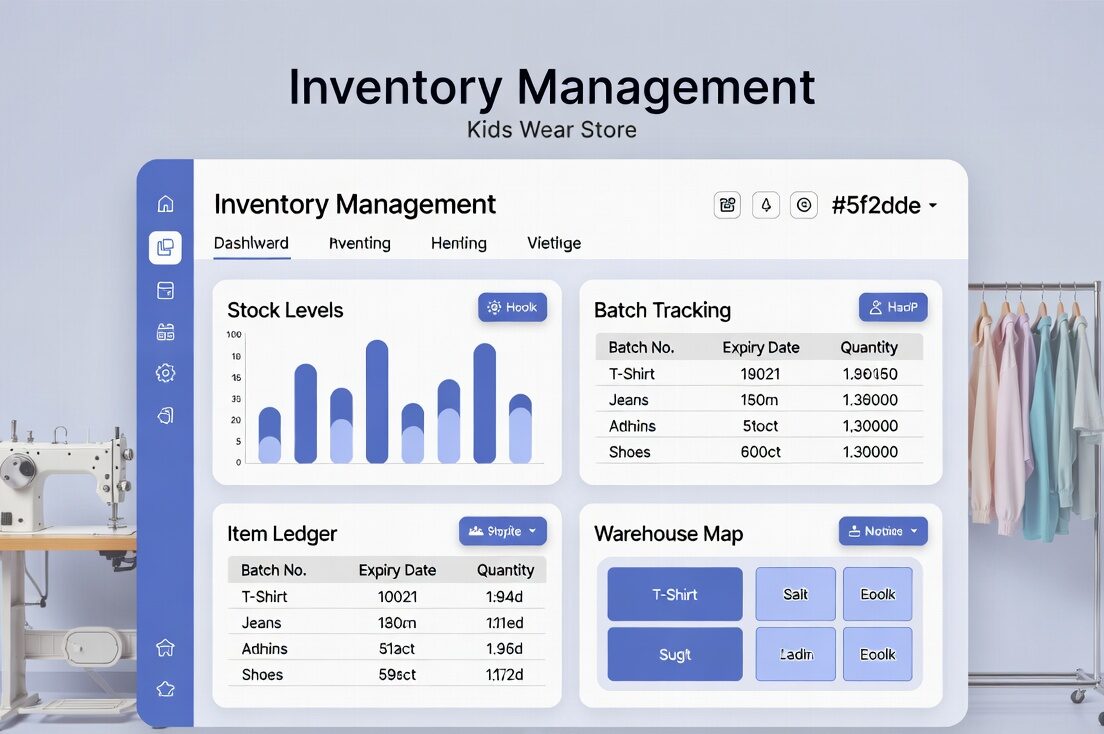The image size is (1104, 734).
Task: Click the bottom-most pentagon sidebar icon
Action: (166, 689)
